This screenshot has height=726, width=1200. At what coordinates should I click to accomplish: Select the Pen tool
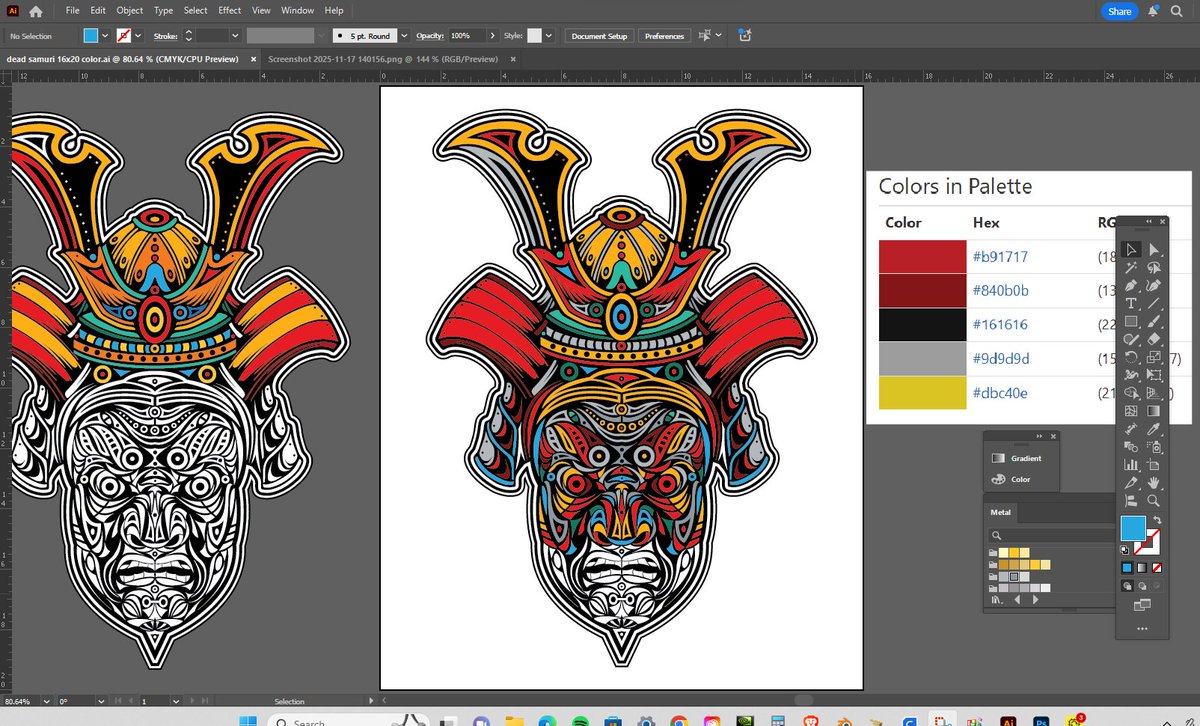point(1131,286)
